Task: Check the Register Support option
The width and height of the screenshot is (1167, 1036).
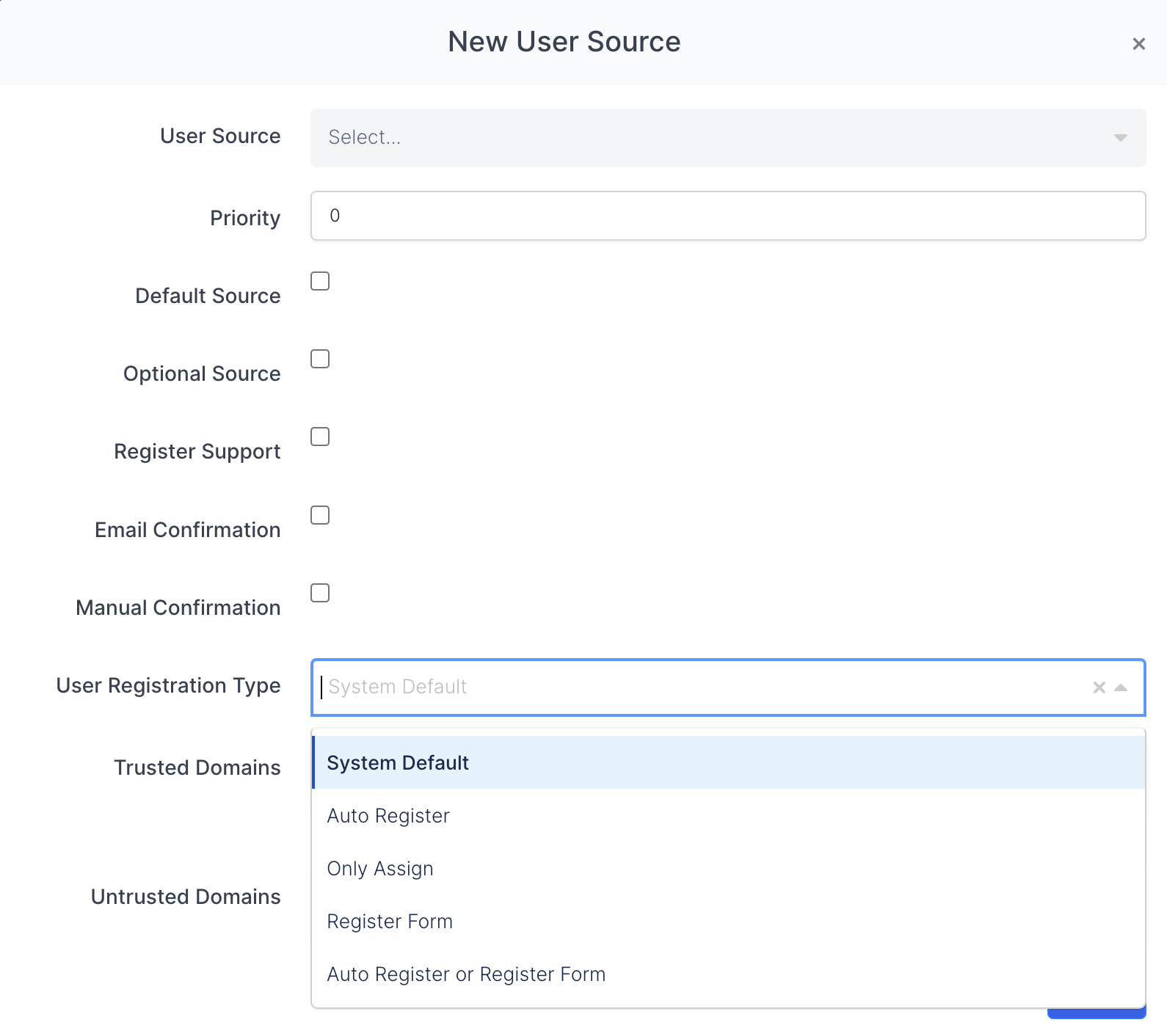Action: 320,437
